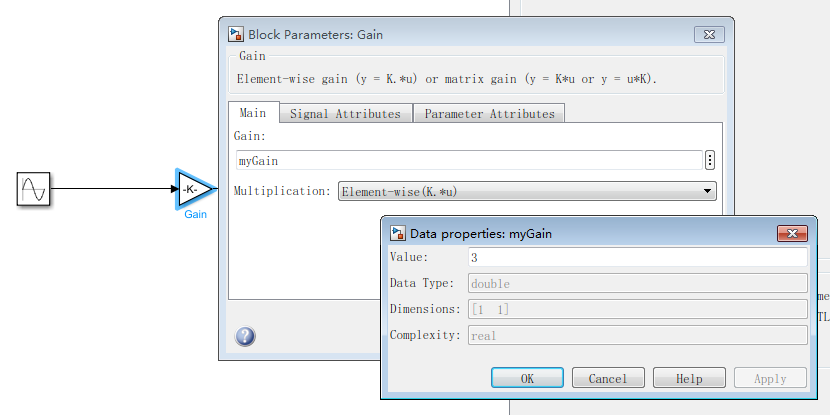The height and width of the screenshot is (415, 830).
Task: Cancel the Data properties dialog
Action: (608, 378)
